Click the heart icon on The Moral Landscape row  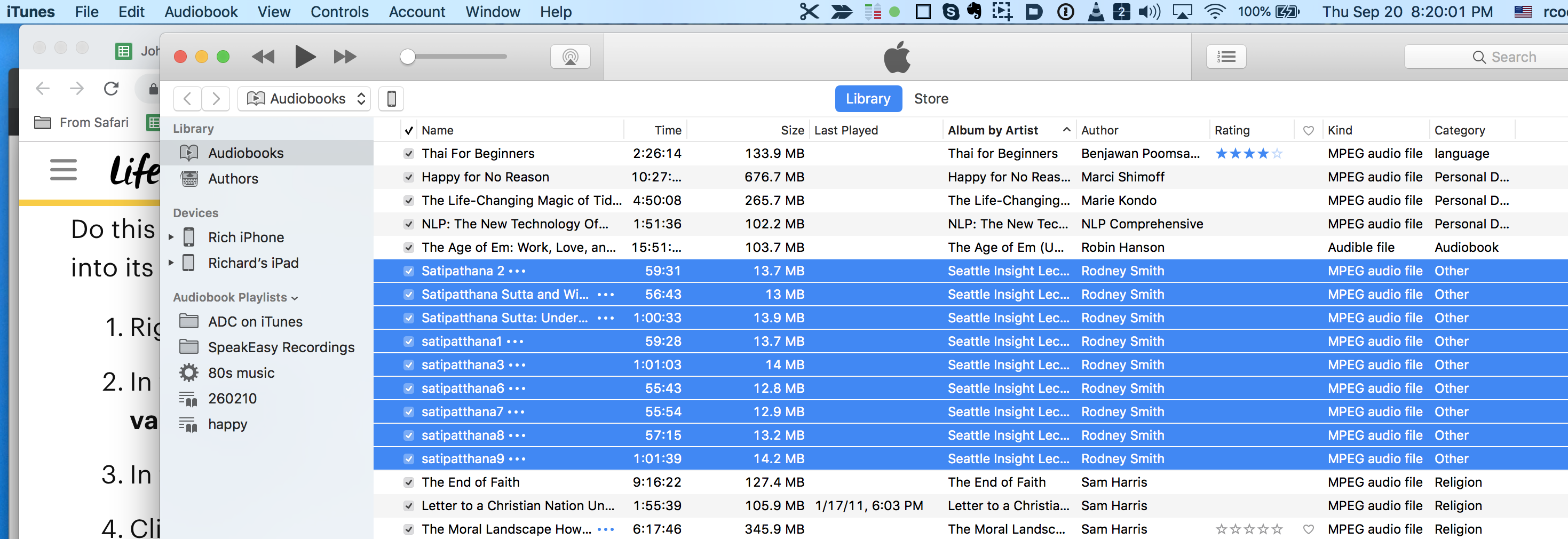[1308, 529]
